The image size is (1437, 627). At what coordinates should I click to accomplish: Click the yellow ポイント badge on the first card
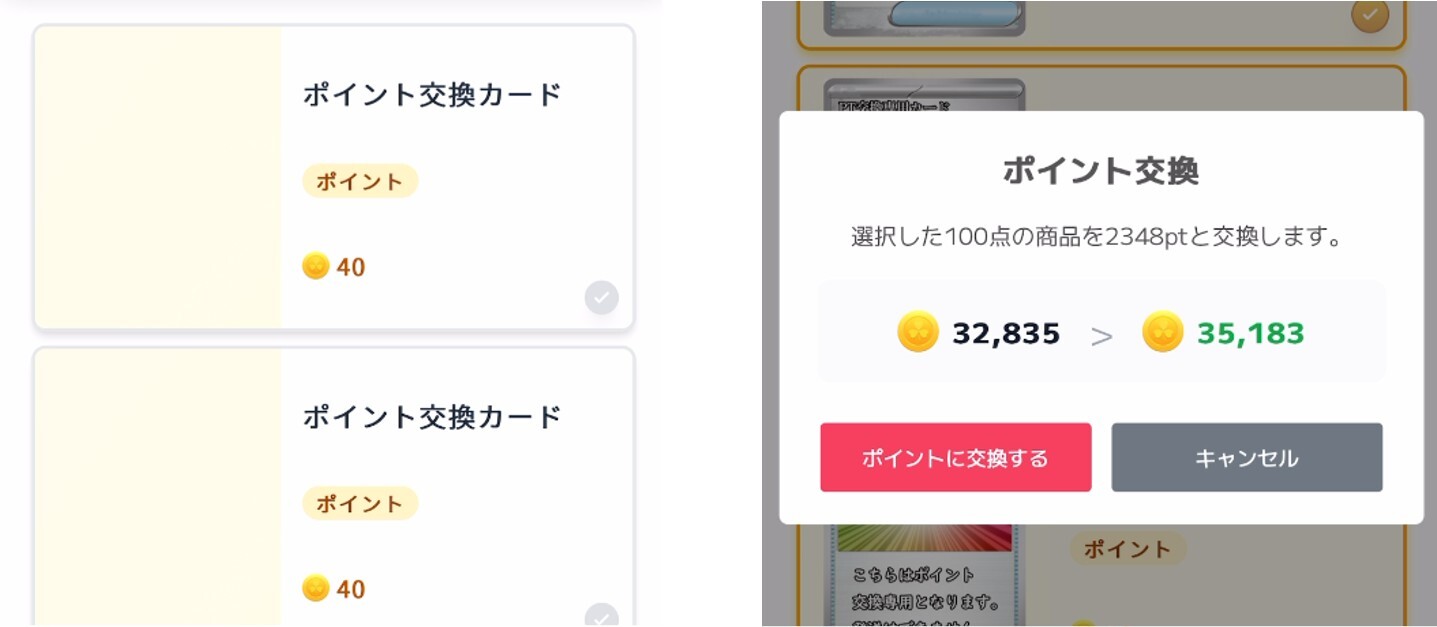coord(360,180)
